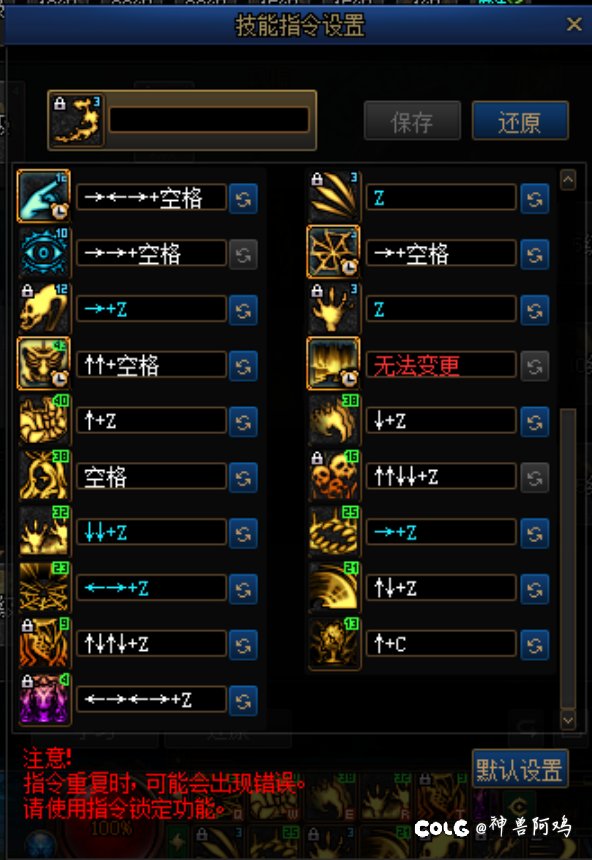The width and height of the screenshot is (592, 860).
Task: Reset command for →←→+空格 skill
Action: pos(244,199)
